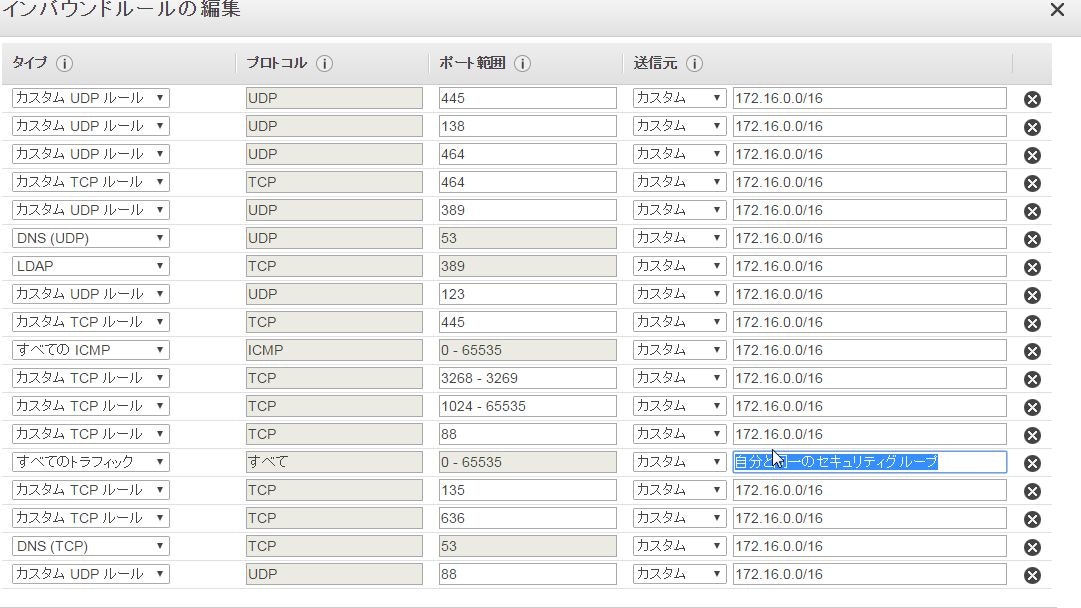Open the DNS (UDP) type dropdown
1081x608 pixels.
pos(90,238)
